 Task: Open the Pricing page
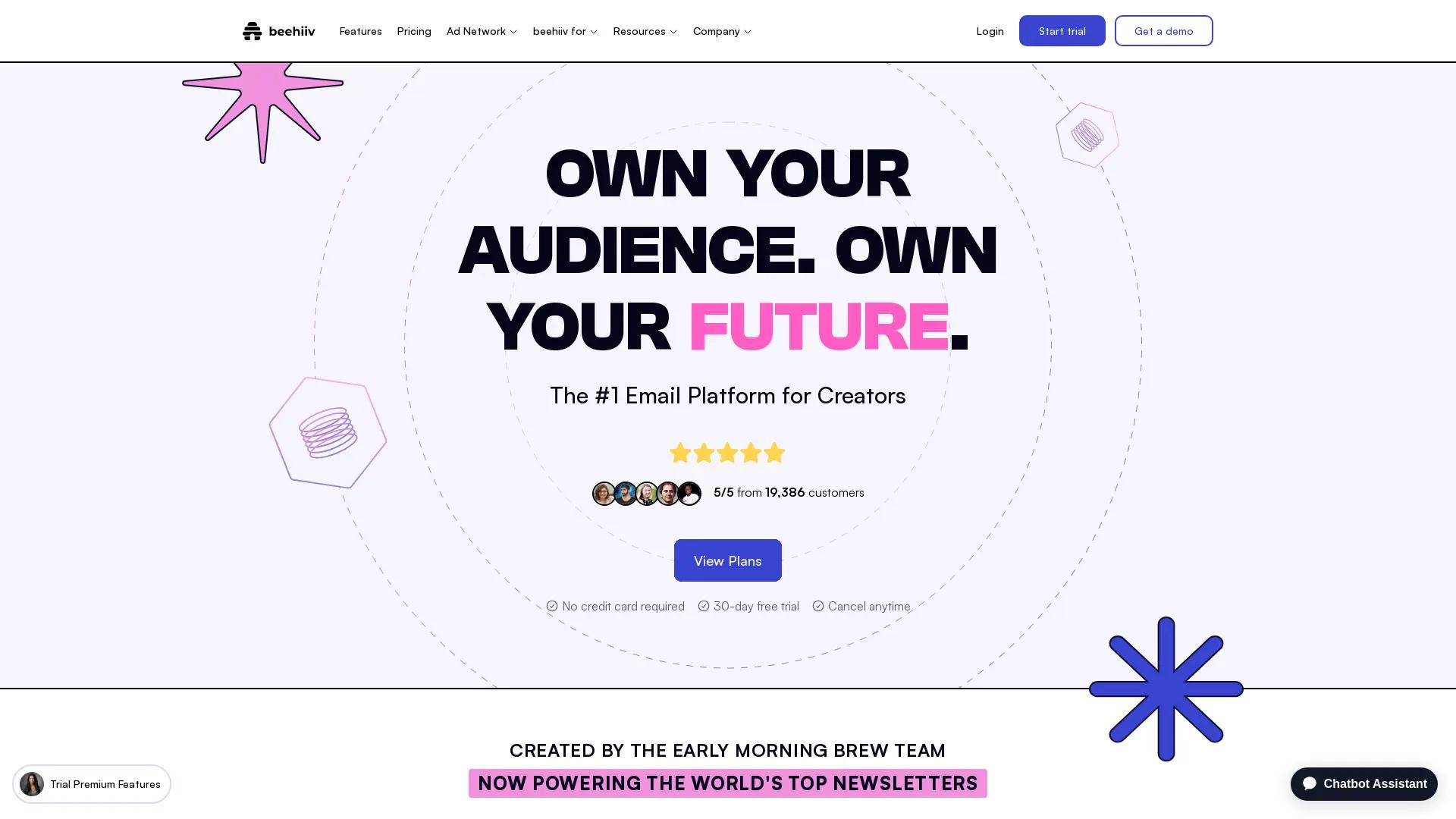414,31
